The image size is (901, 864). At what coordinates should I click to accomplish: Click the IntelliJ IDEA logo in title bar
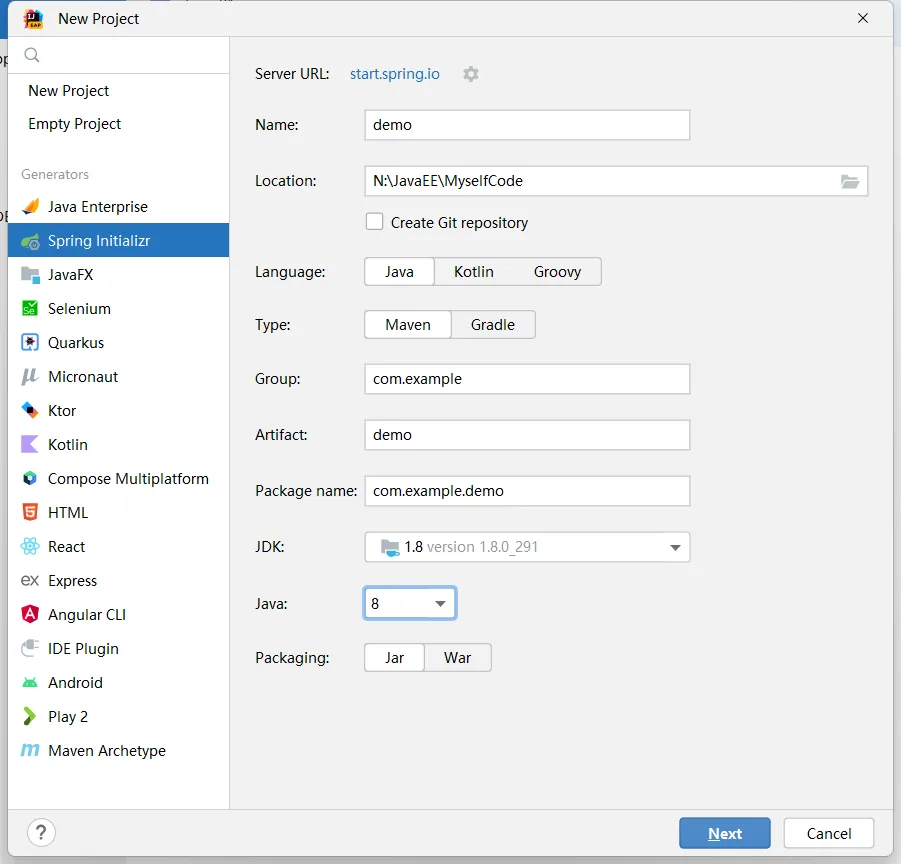click(33, 19)
